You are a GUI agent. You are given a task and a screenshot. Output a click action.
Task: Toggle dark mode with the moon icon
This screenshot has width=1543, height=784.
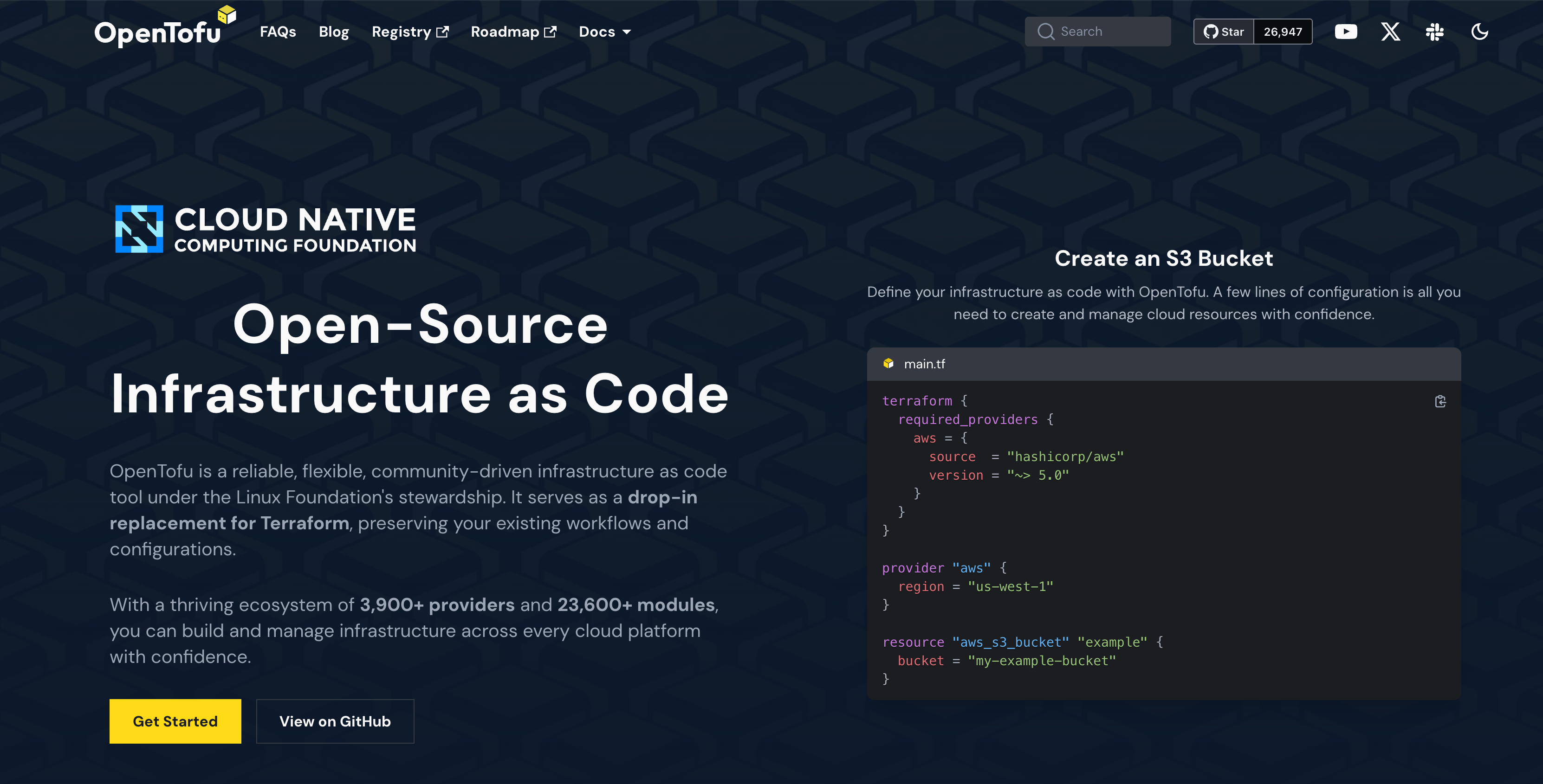click(x=1479, y=32)
